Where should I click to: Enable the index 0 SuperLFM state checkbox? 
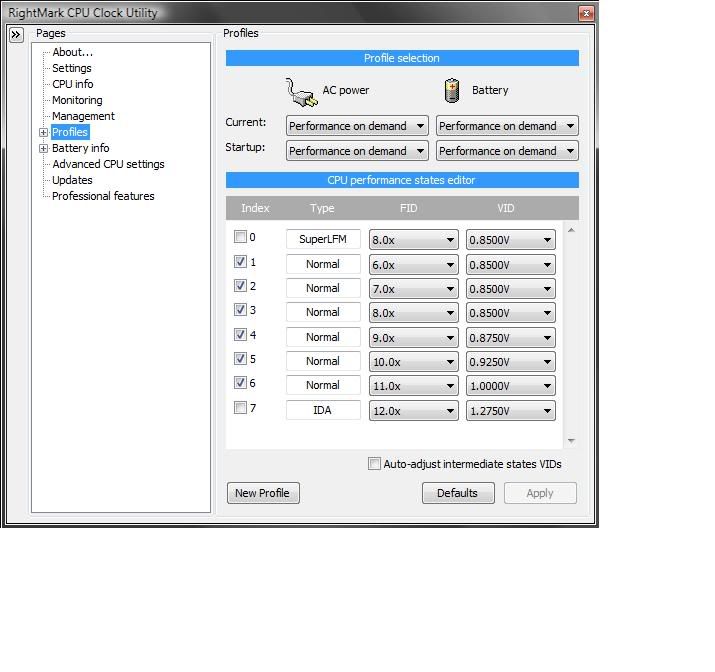(240, 237)
